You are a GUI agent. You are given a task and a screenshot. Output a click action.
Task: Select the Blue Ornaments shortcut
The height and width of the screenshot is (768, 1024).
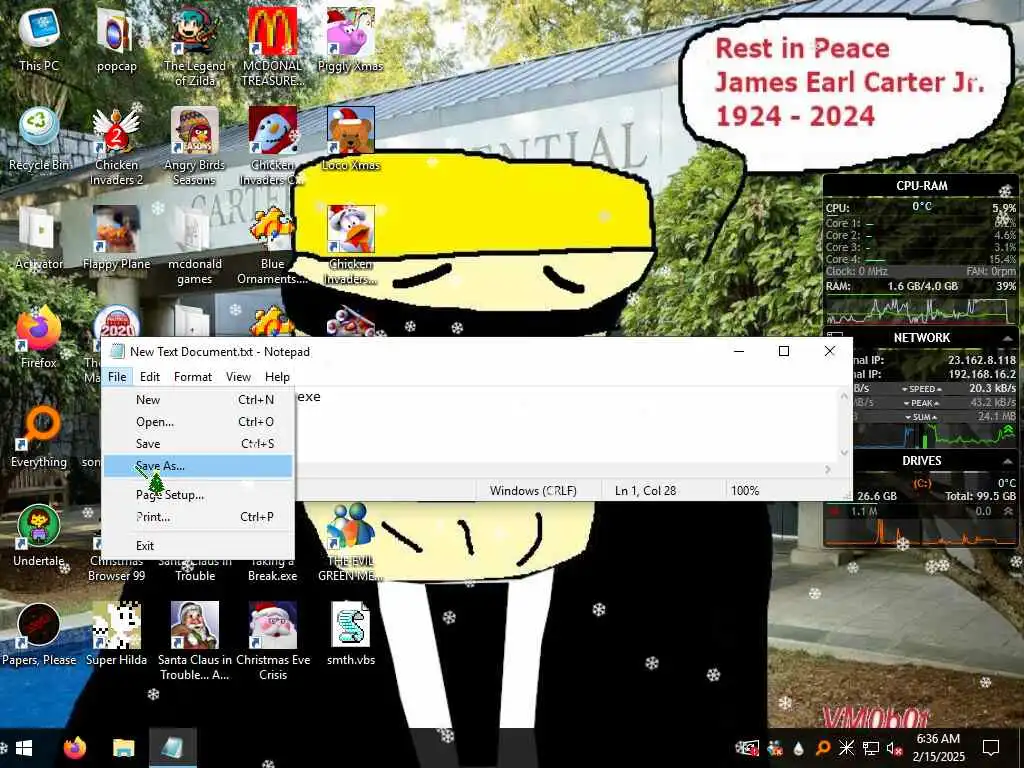click(272, 246)
